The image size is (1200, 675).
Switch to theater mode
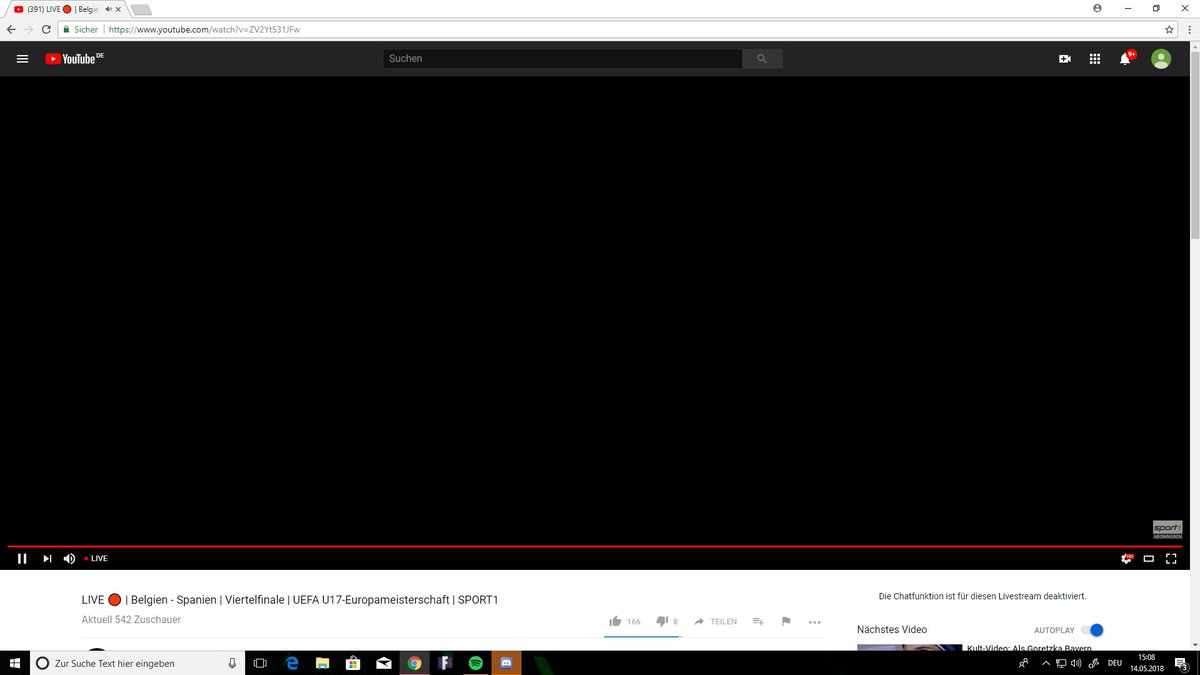pos(1149,558)
